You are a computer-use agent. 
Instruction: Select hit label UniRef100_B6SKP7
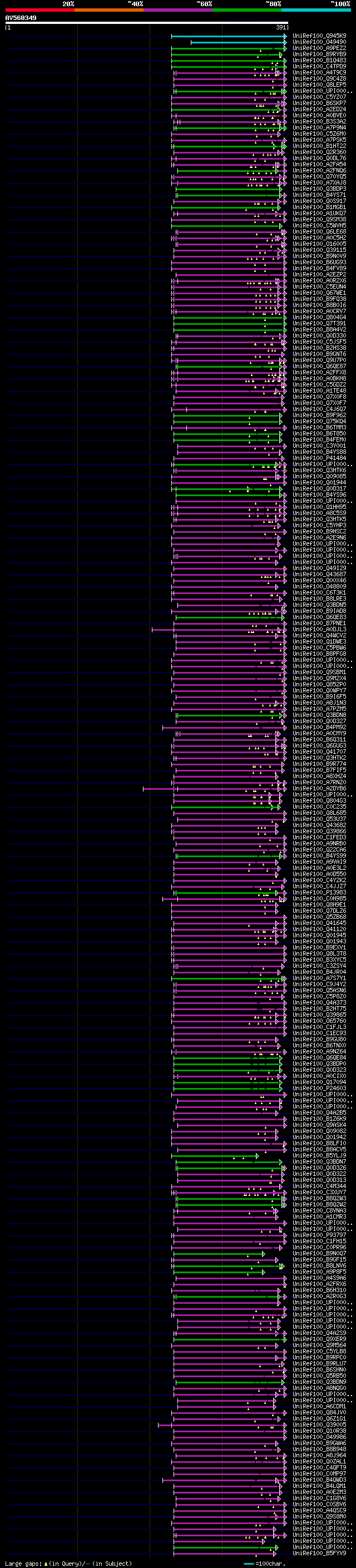(x=319, y=103)
